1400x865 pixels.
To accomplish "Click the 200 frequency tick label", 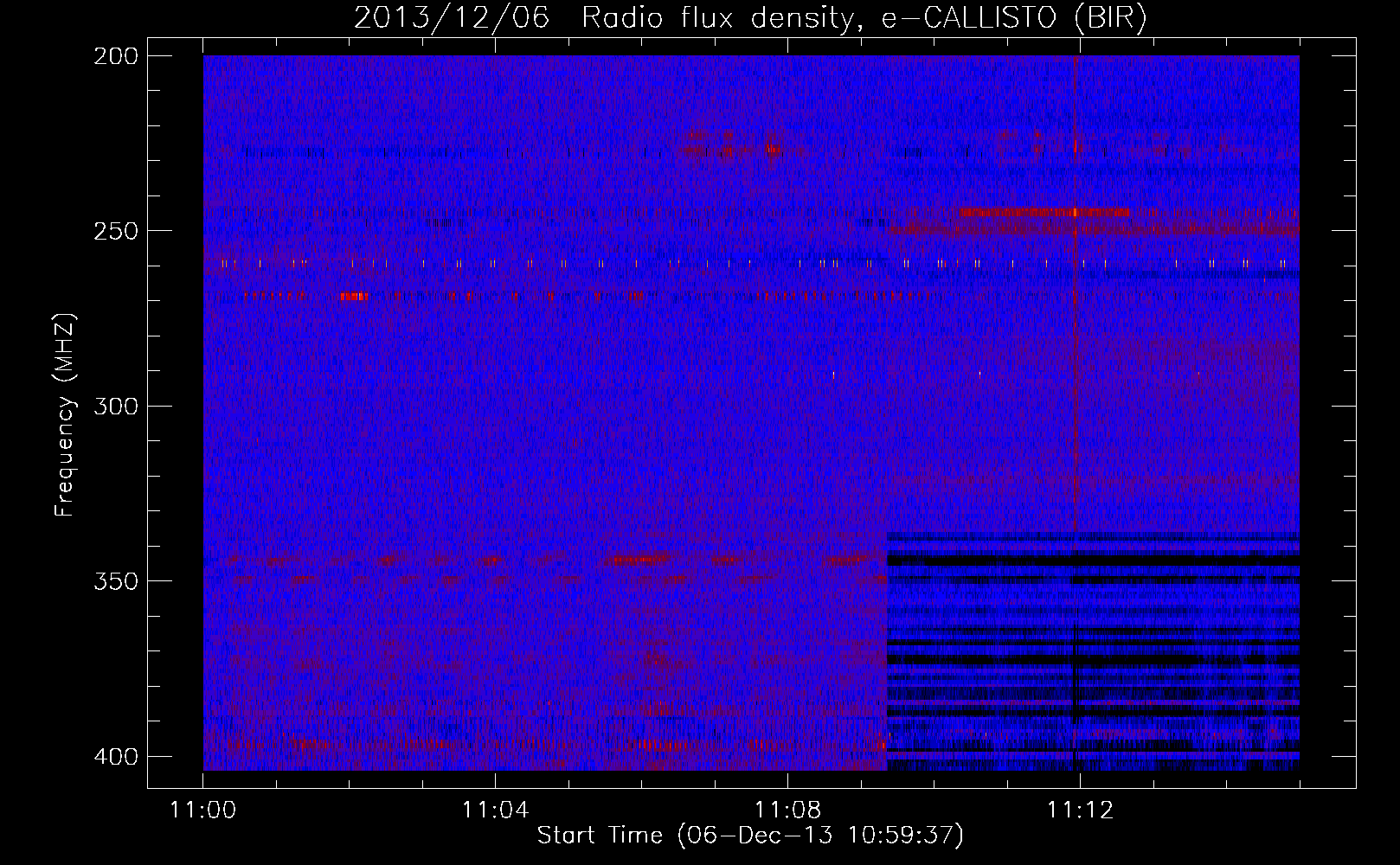I will tap(115, 56).
